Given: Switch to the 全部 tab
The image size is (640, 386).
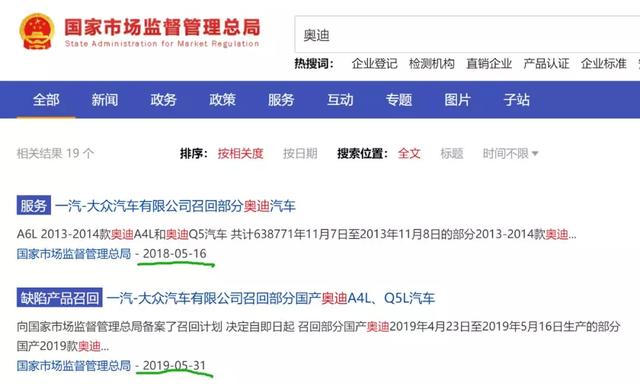Looking at the screenshot, I should (46, 100).
